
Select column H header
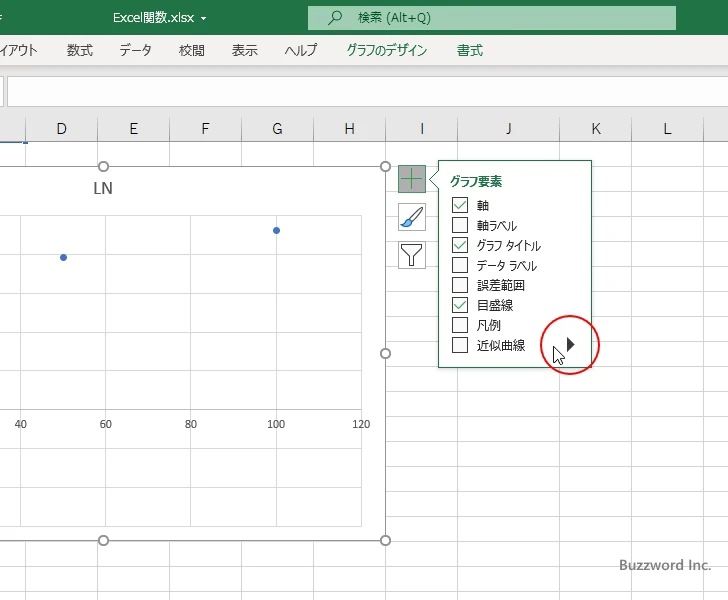[349, 129]
